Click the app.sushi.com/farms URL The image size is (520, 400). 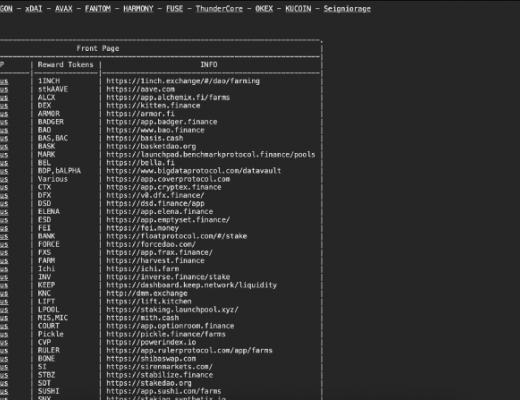click(164, 391)
